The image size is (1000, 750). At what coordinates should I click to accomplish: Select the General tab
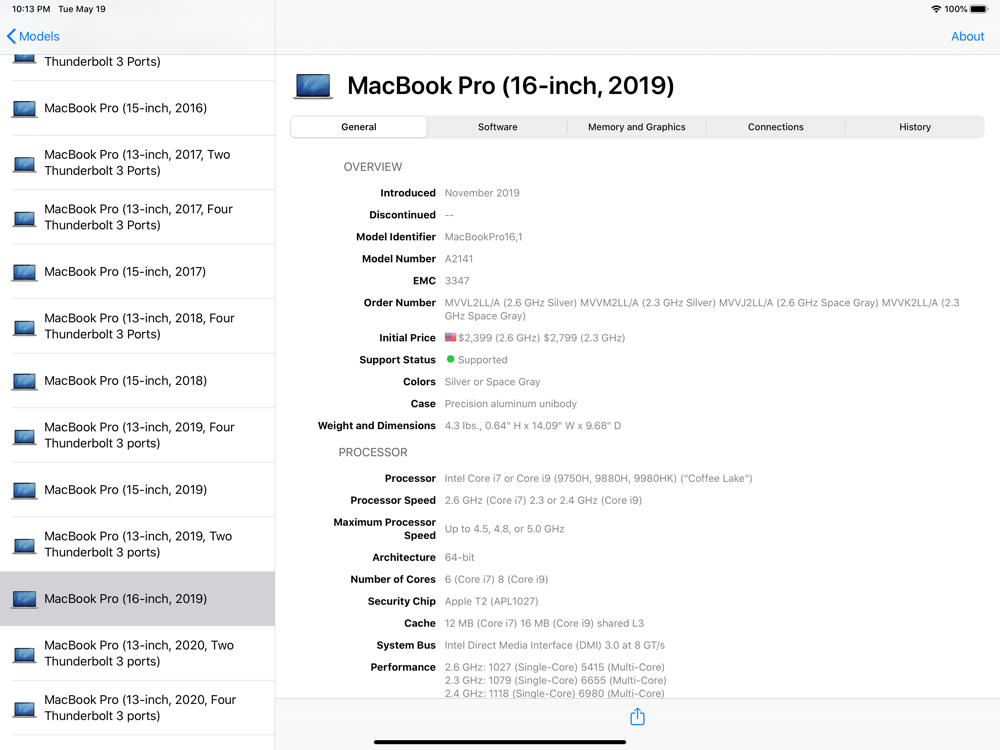[358, 127]
